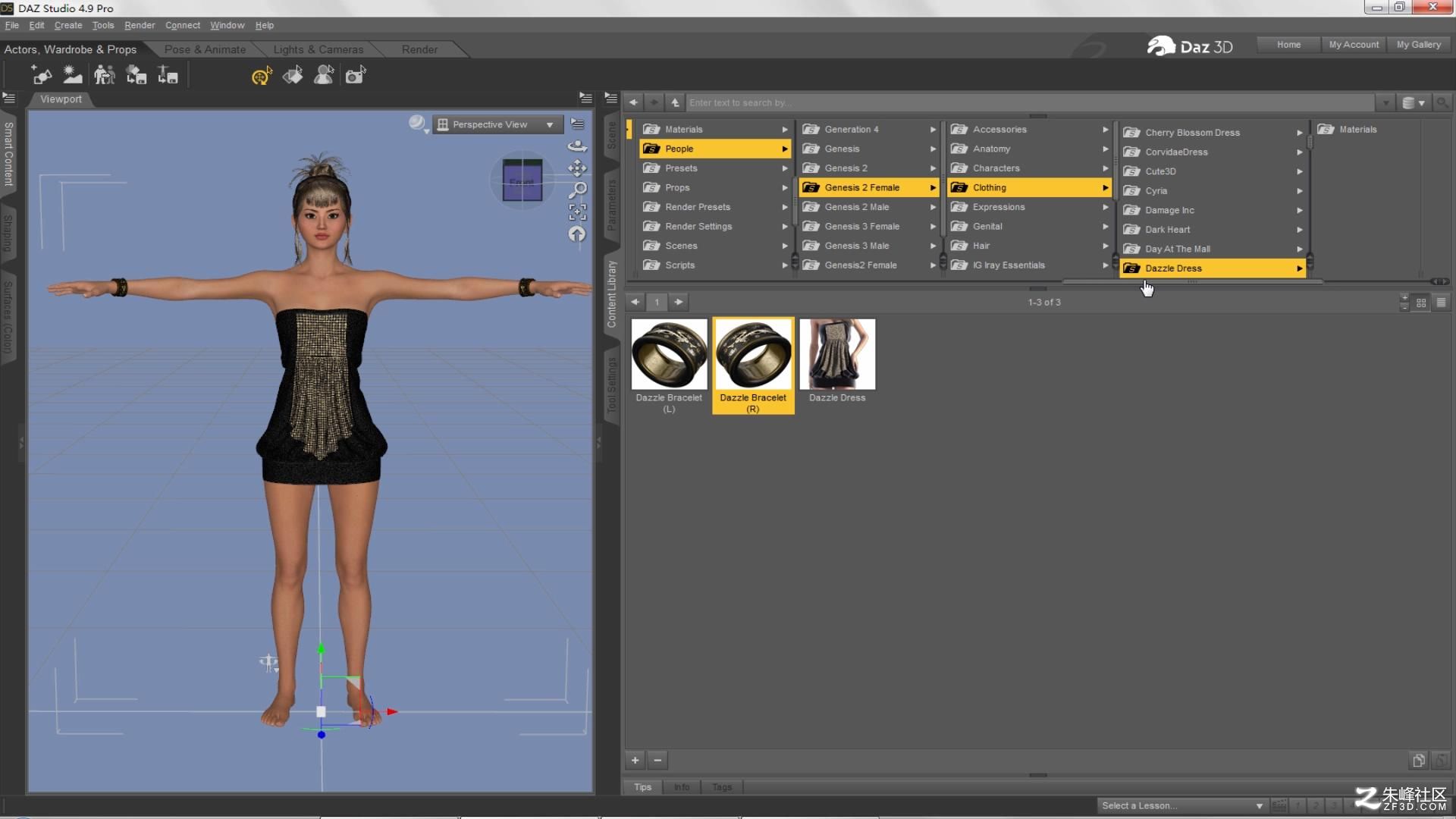
Task: Click the Transfer Utility figures icon
Action: [105, 75]
